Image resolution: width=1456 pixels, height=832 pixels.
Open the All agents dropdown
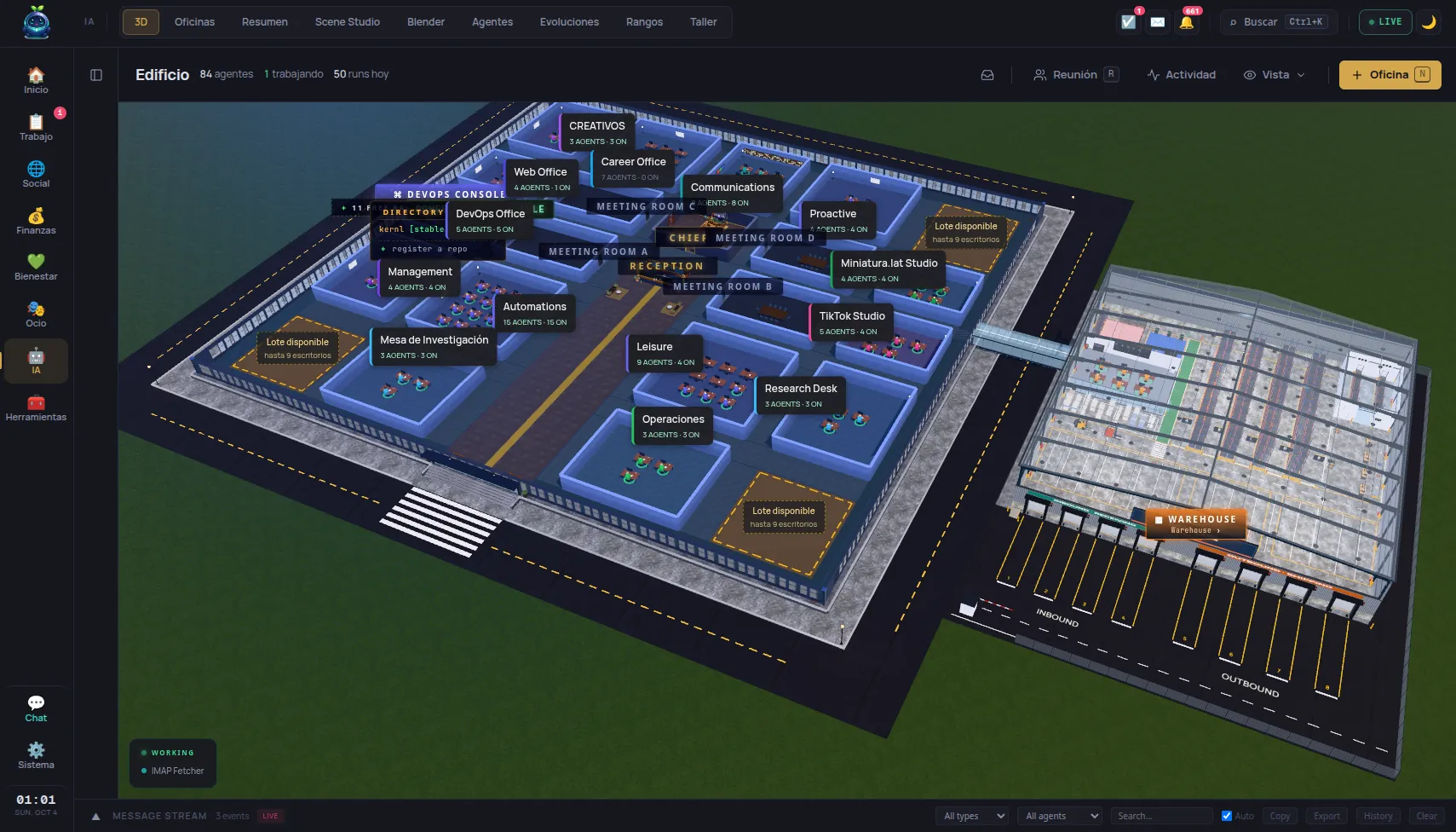click(1060, 816)
